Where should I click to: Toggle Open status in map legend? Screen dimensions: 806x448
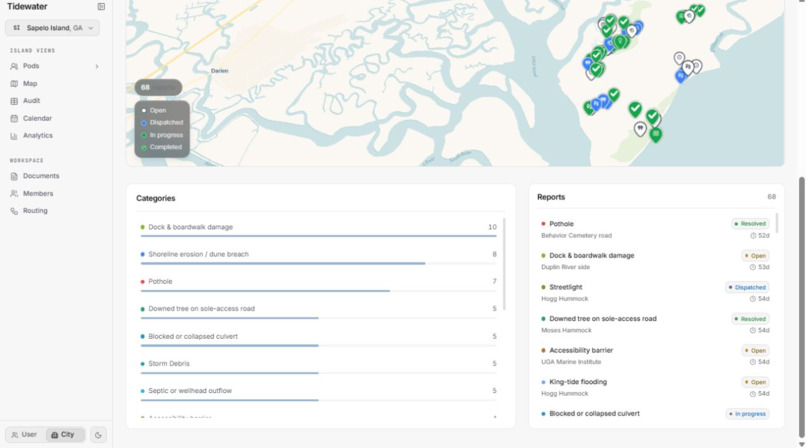(154, 110)
